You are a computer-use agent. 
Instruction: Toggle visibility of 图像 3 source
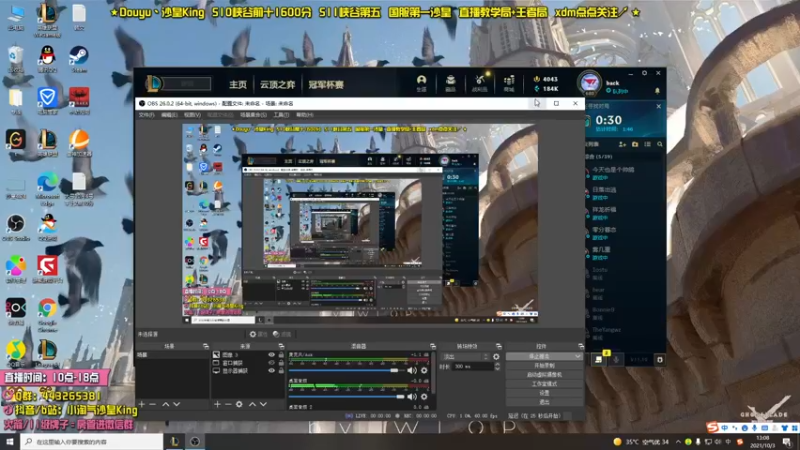[x=271, y=355]
